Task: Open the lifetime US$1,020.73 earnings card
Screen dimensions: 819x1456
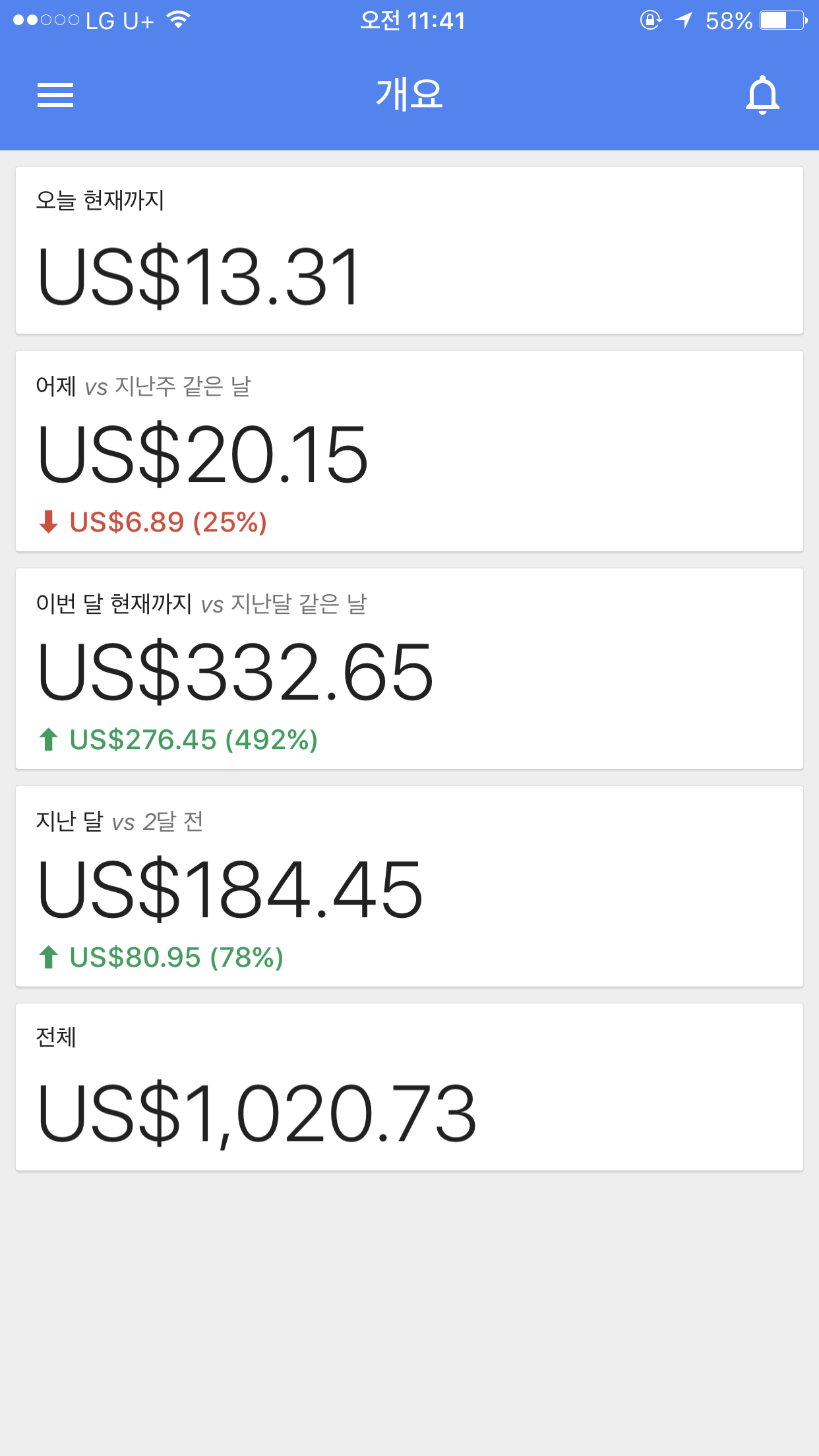Action: pyautogui.click(x=409, y=1088)
